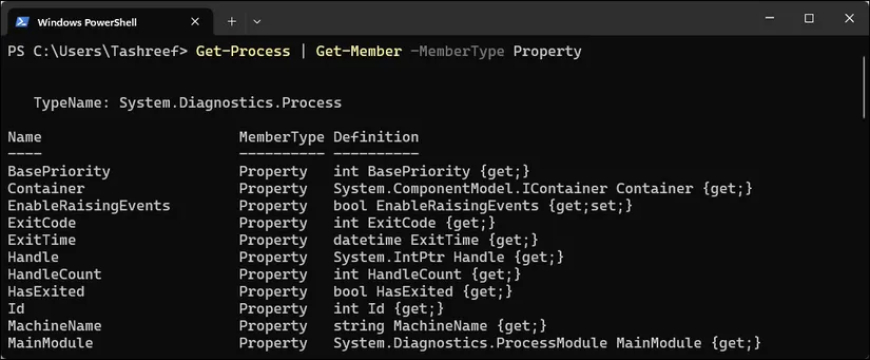
Task: Click the vertical scrollbar thumb
Action: point(864,87)
